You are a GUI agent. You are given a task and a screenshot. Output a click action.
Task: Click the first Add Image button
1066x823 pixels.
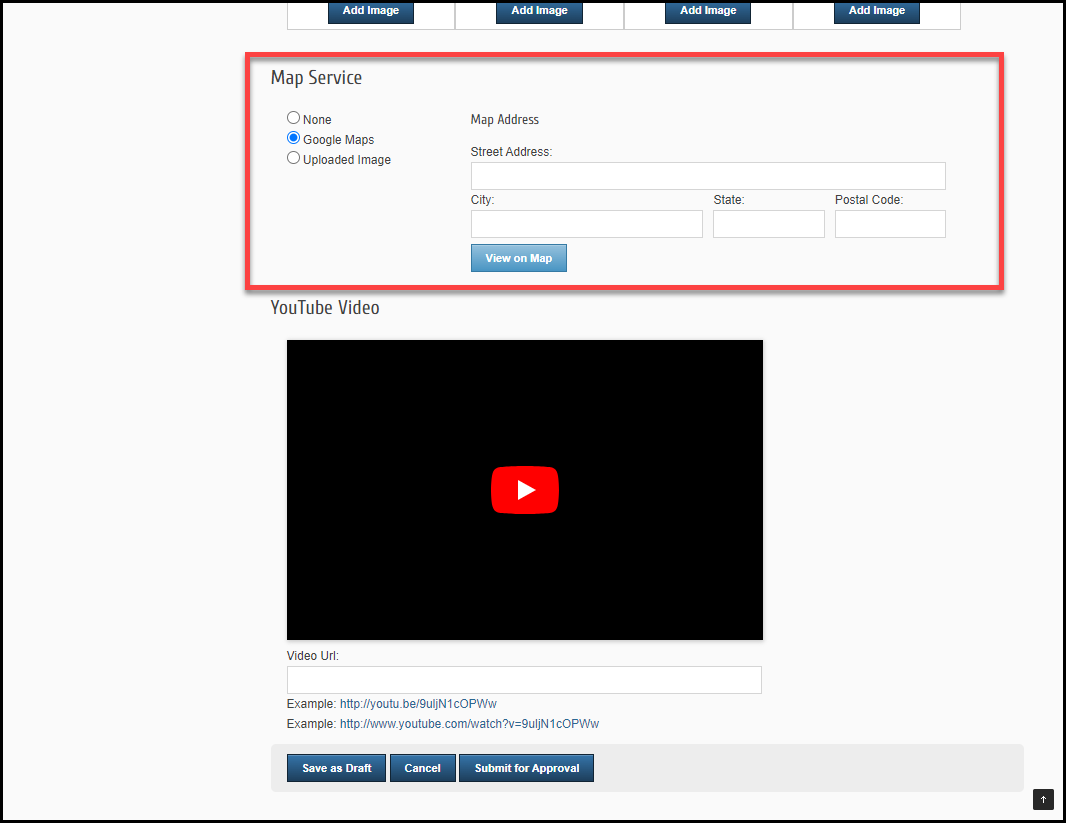click(x=371, y=11)
